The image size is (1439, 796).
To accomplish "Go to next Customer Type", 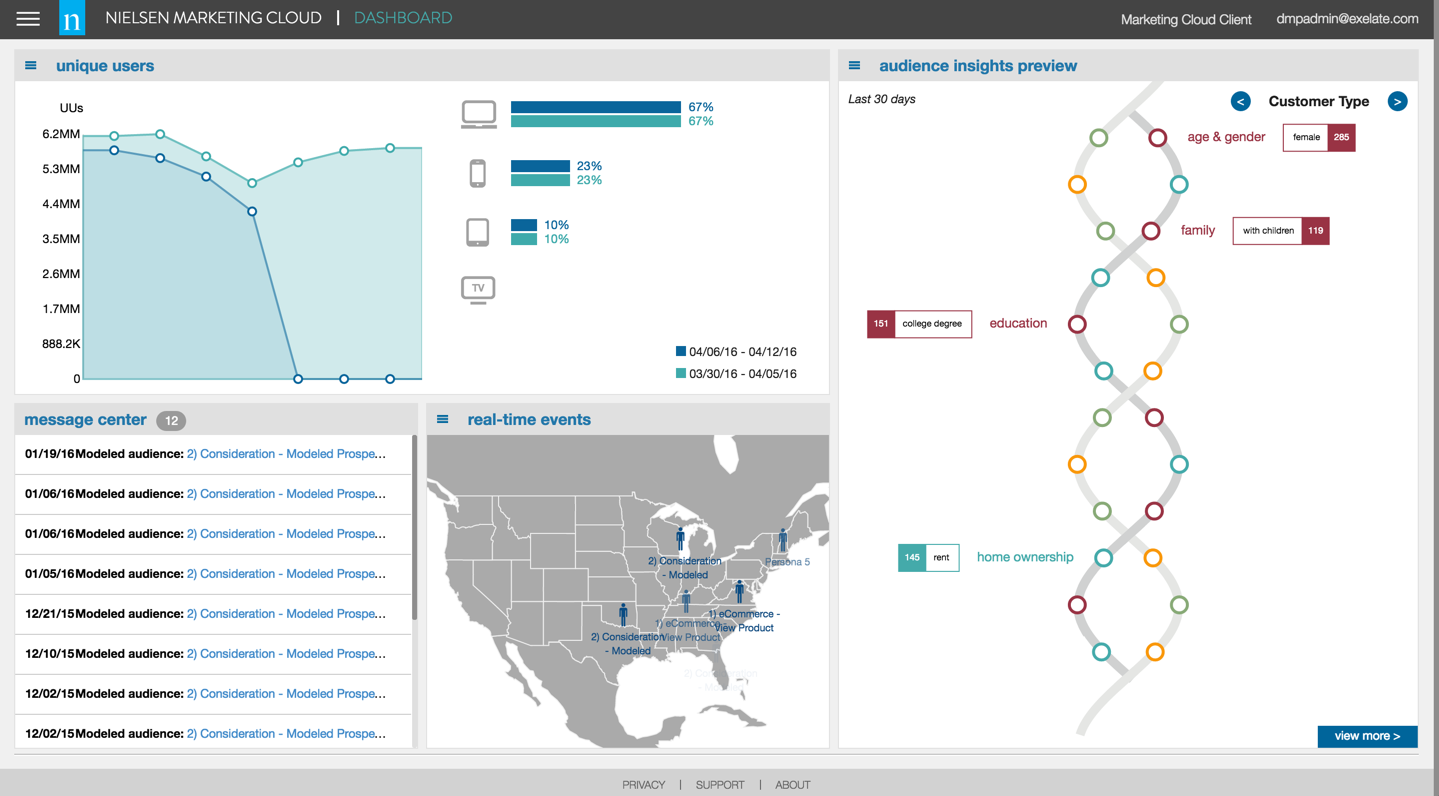I will pyautogui.click(x=1397, y=101).
